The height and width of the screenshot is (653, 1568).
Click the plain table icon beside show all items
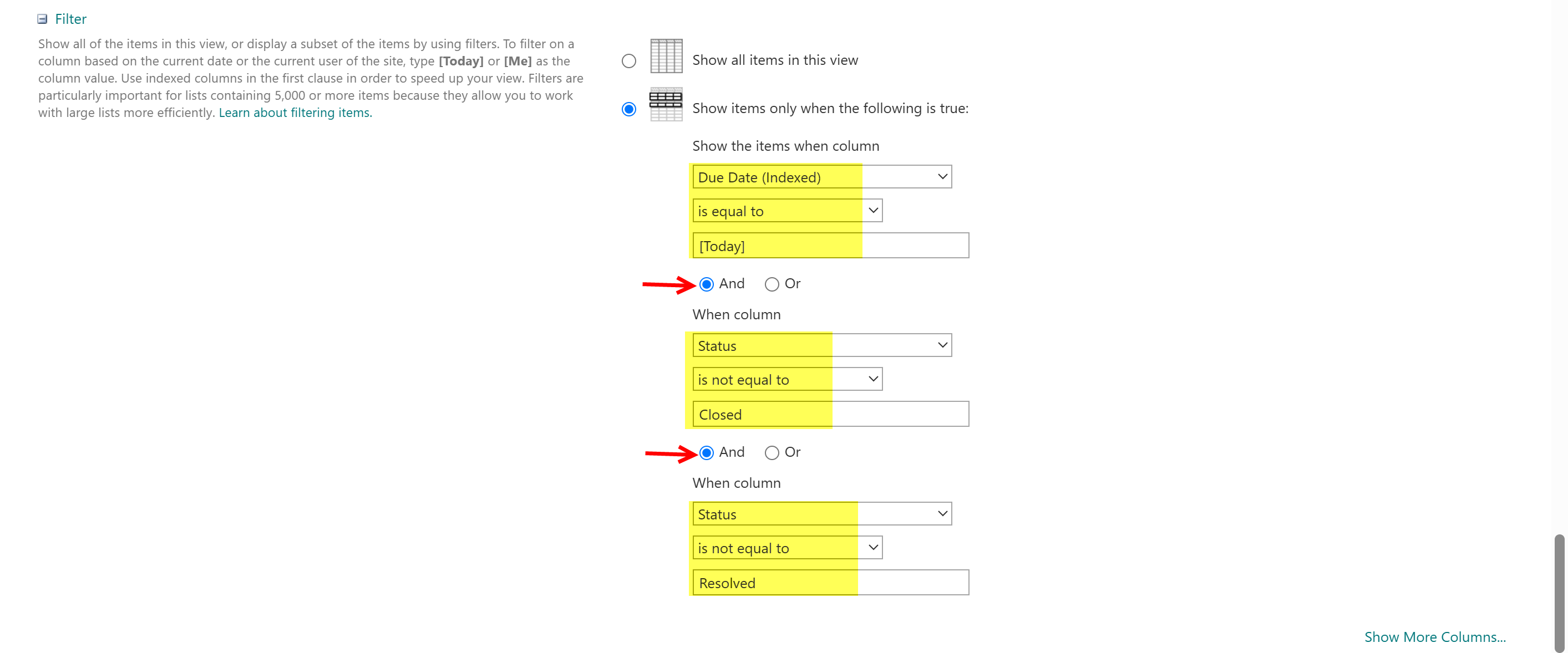[666, 58]
